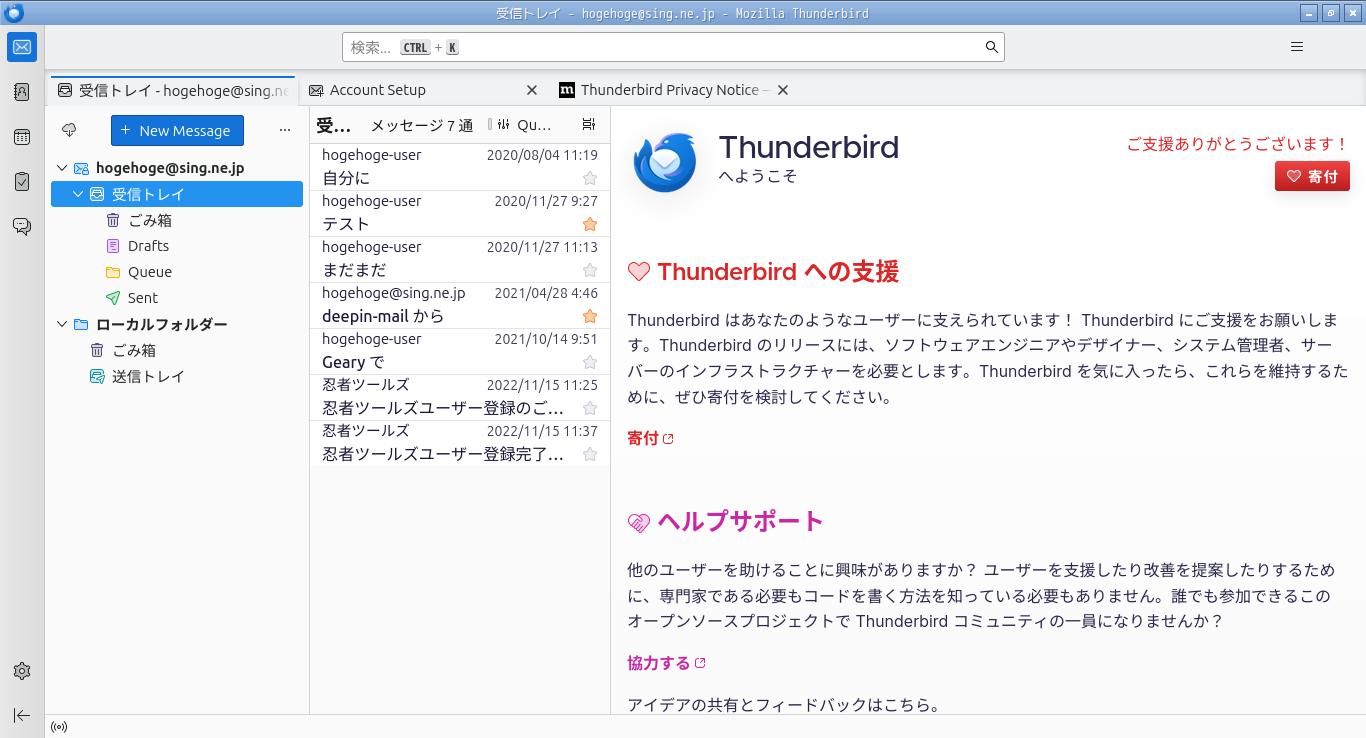Viewport: 1366px width, 738px height.
Task: Click the online status icon in status bar
Action: (59, 727)
